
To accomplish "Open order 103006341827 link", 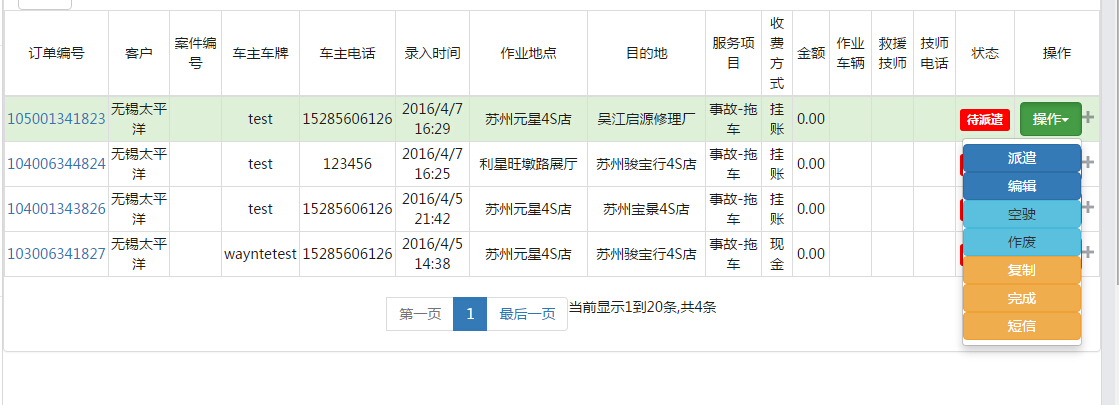I will tap(56, 254).
